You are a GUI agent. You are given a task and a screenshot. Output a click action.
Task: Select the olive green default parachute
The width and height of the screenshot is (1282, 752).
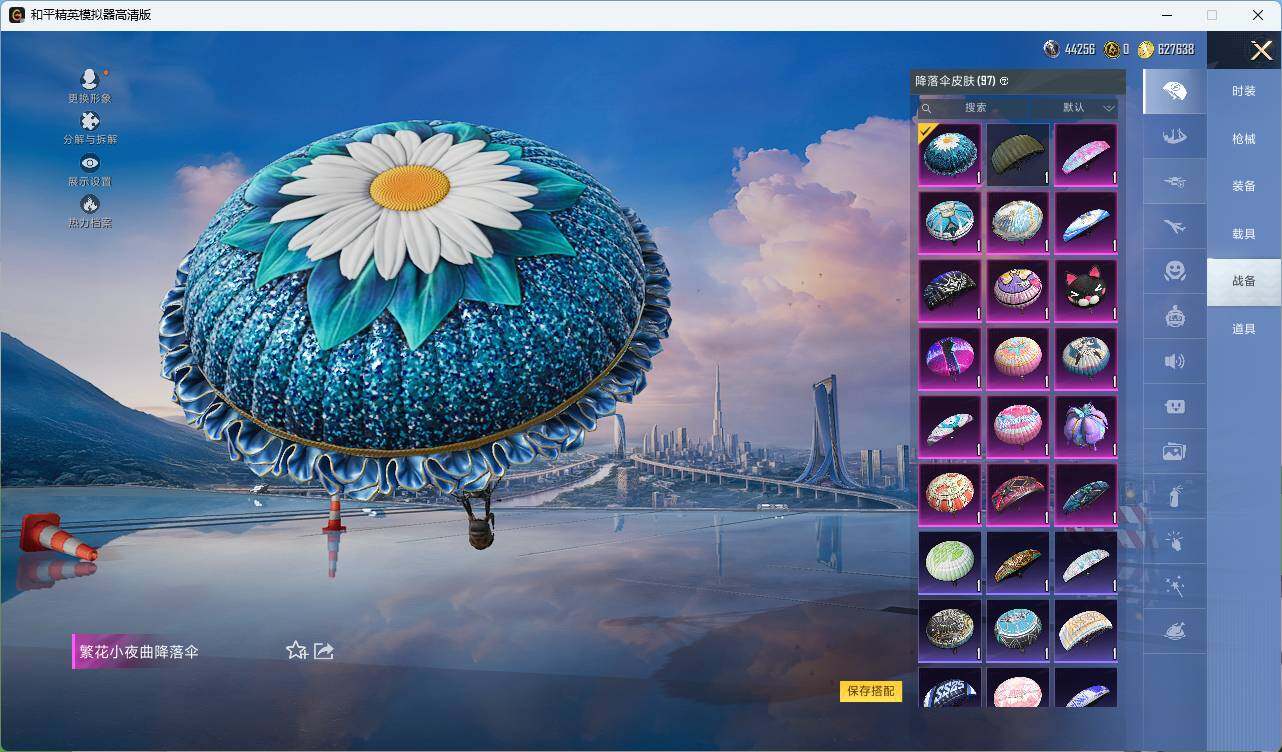(x=1018, y=154)
